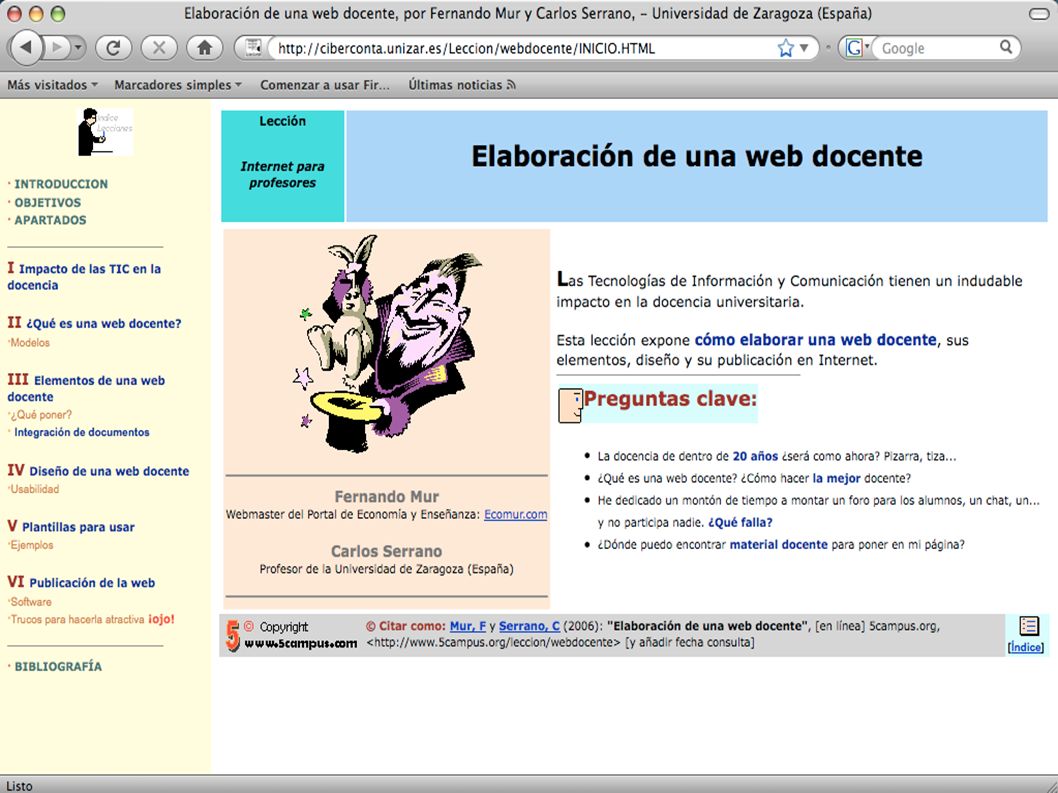Click the site identity icon in address bar

click(x=254, y=47)
